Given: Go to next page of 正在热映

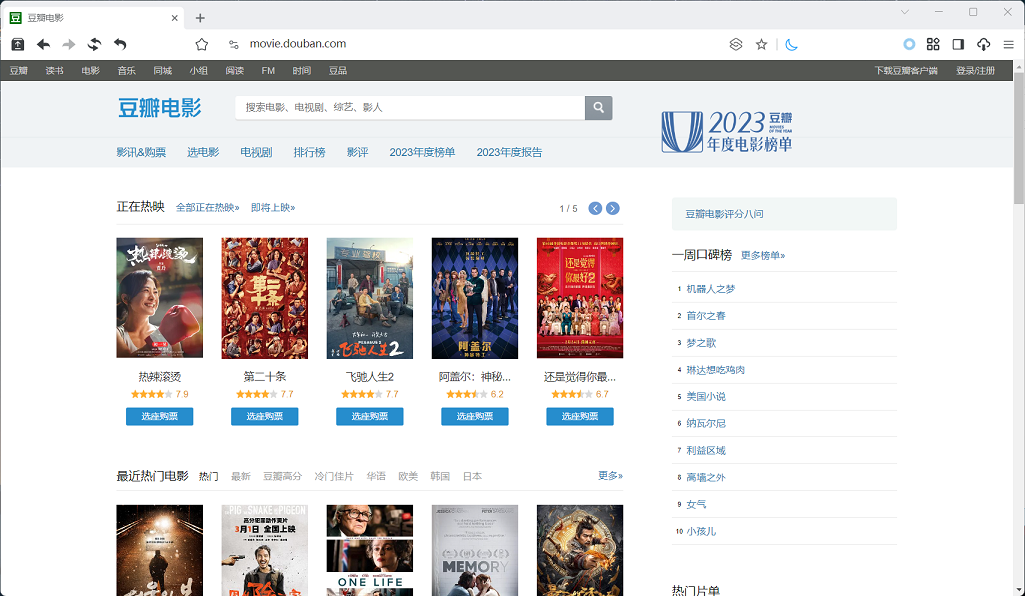Looking at the screenshot, I should [613, 208].
